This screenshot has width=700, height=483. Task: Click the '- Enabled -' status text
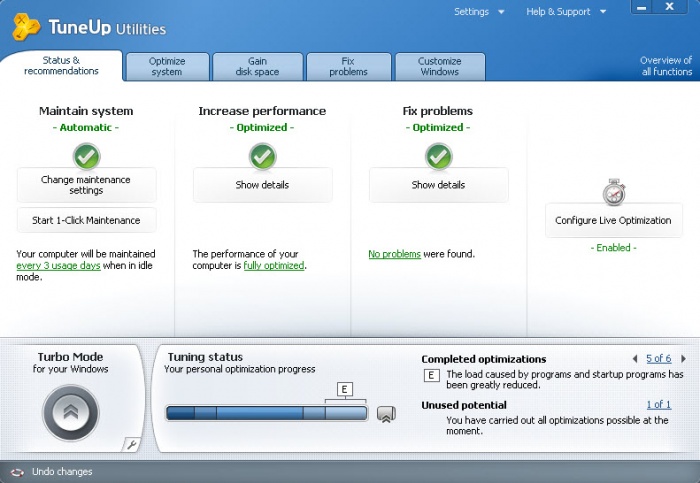614,248
